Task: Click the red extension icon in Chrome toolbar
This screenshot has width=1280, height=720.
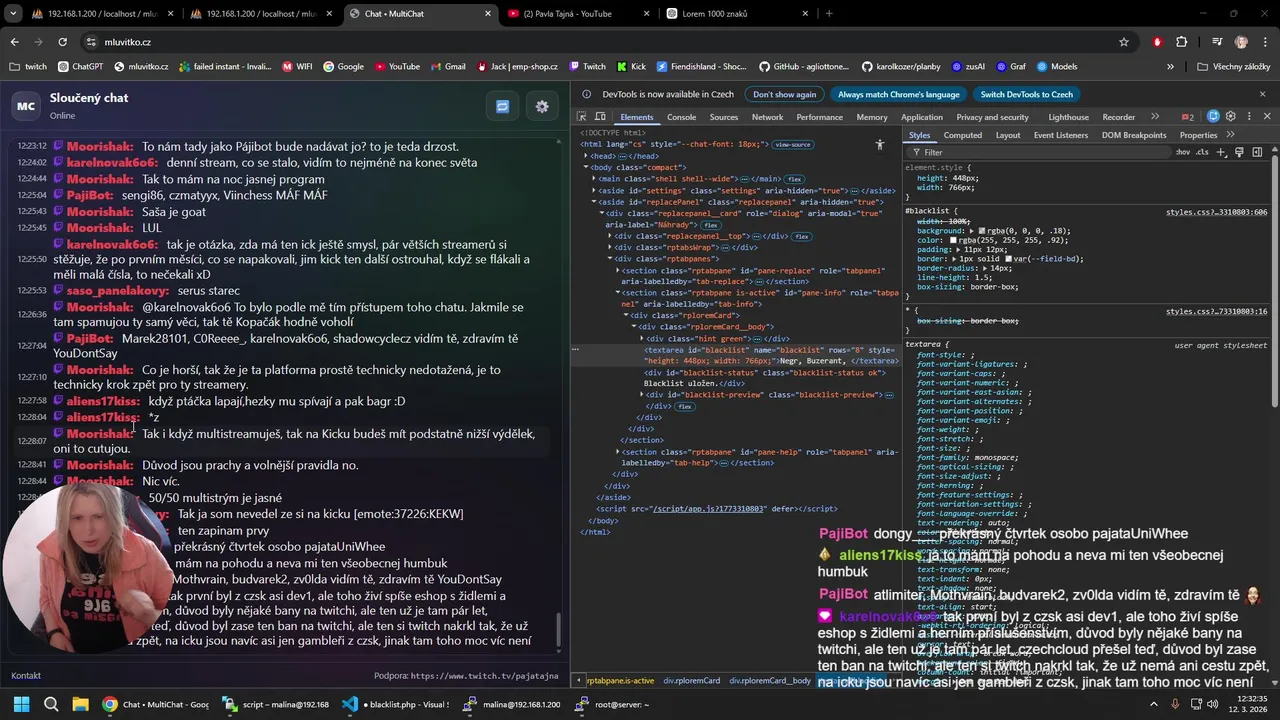Action: 1157,42
